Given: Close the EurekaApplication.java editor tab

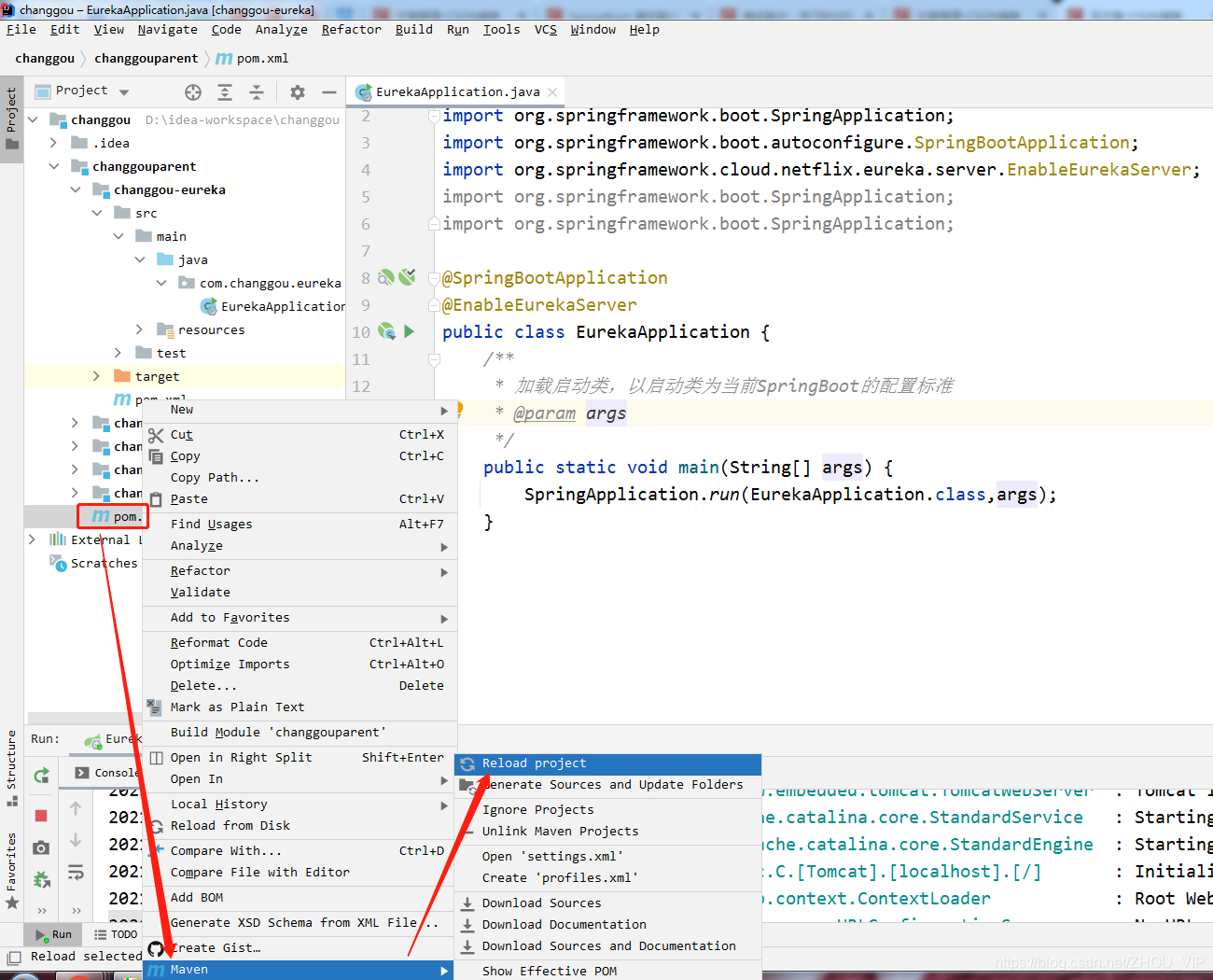Looking at the screenshot, I should point(552,91).
